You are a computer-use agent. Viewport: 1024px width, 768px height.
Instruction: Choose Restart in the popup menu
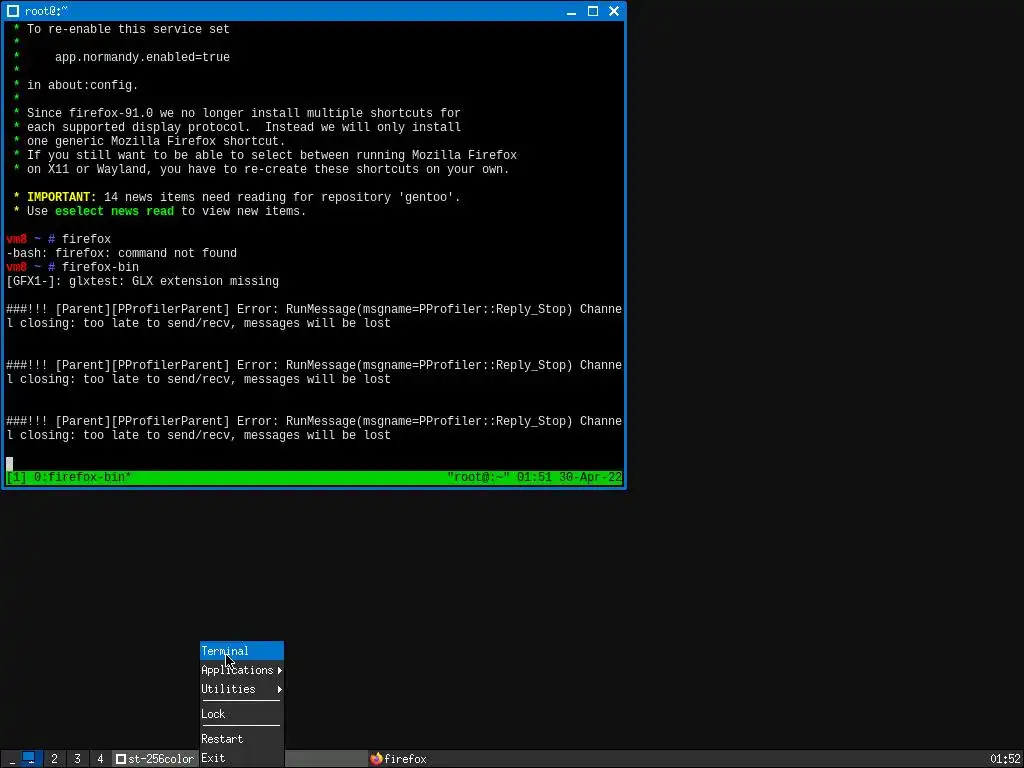pyautogui.click(x=242, y=739)
